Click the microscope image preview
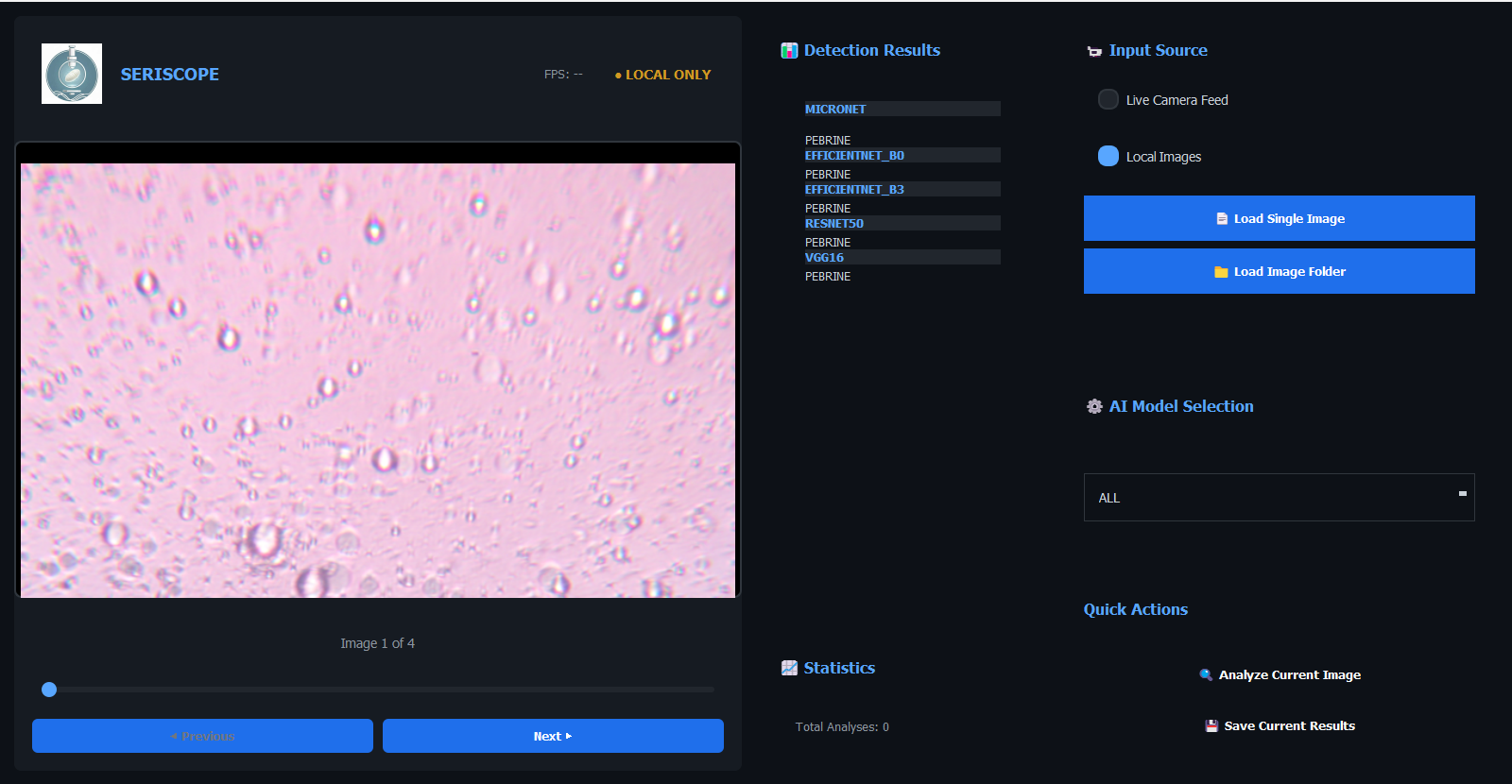This screenshot has width=1512, height=784. 378,380
